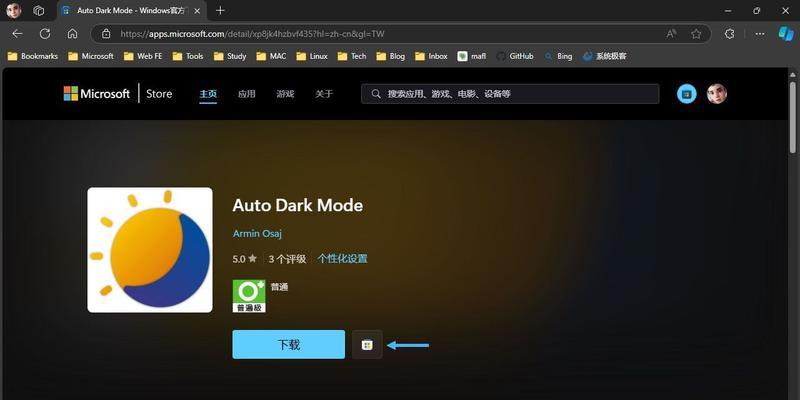The width and height of the screenshot is (800, 400).
Task: Open the Tools bookmarks folder
Action: 188,56
